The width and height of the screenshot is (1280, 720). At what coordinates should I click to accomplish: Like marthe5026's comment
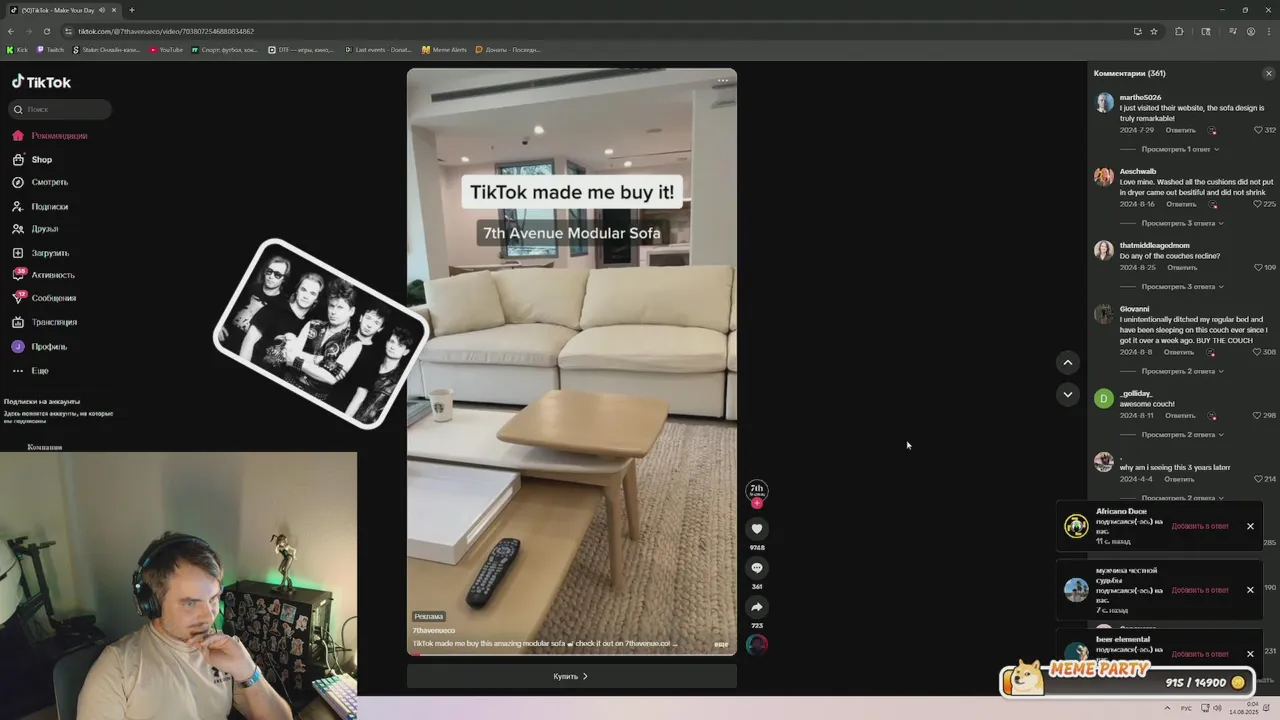[1259, 130]
